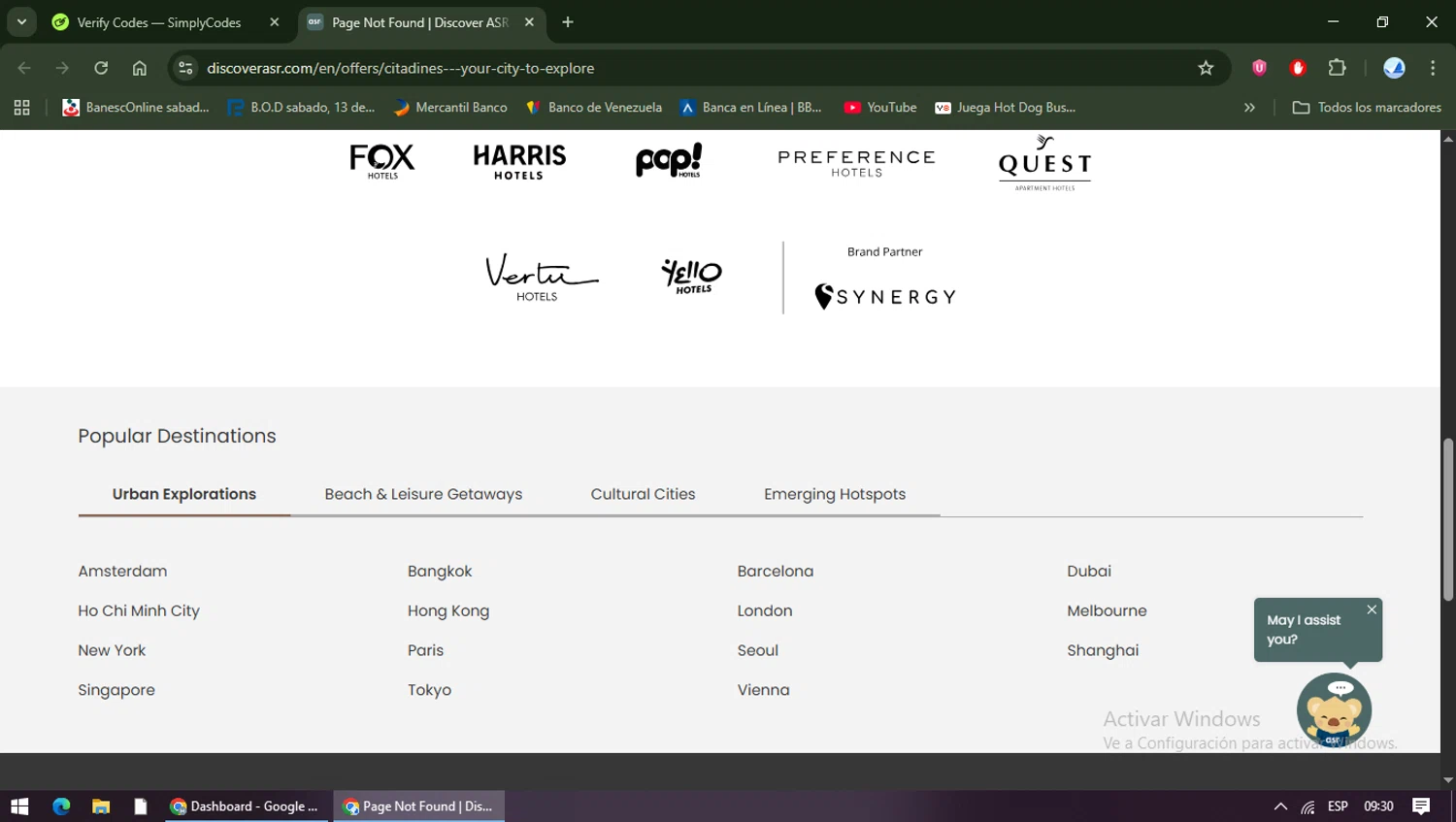
Task: Open the Banco de Venezuela bookmark
Action: tap(593, 108)
